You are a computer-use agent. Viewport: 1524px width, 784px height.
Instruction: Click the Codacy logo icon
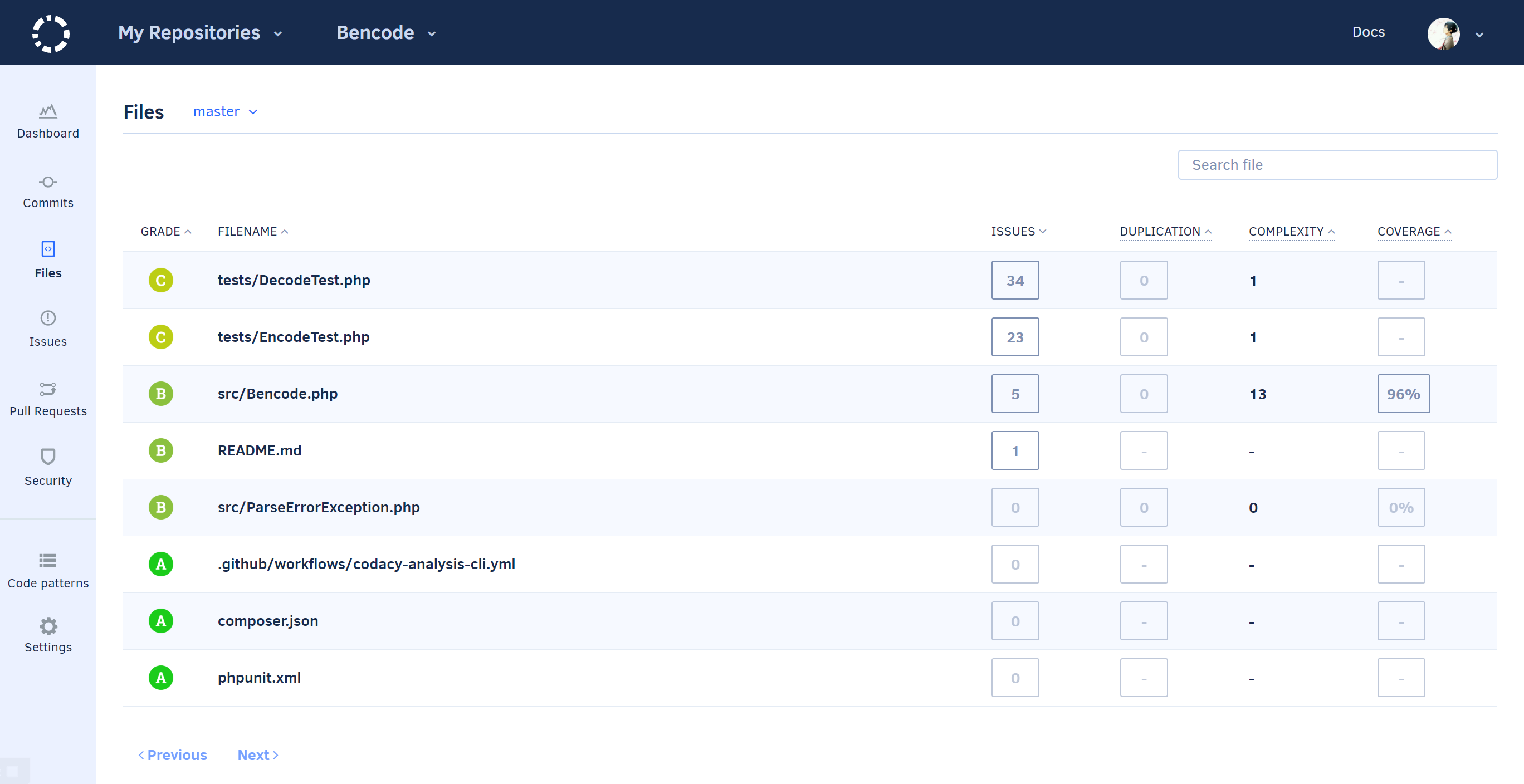click(51, 33)
